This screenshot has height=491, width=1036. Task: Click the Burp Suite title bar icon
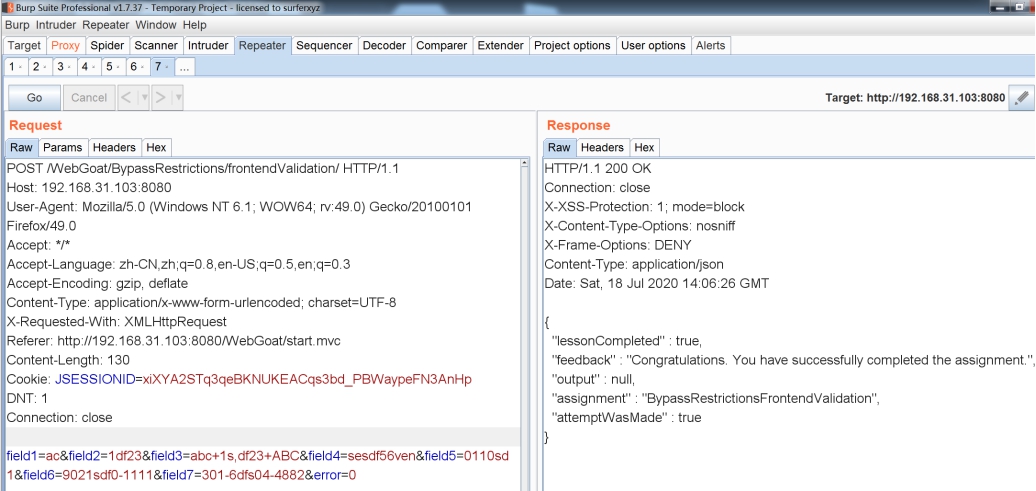tap(9, 7)
